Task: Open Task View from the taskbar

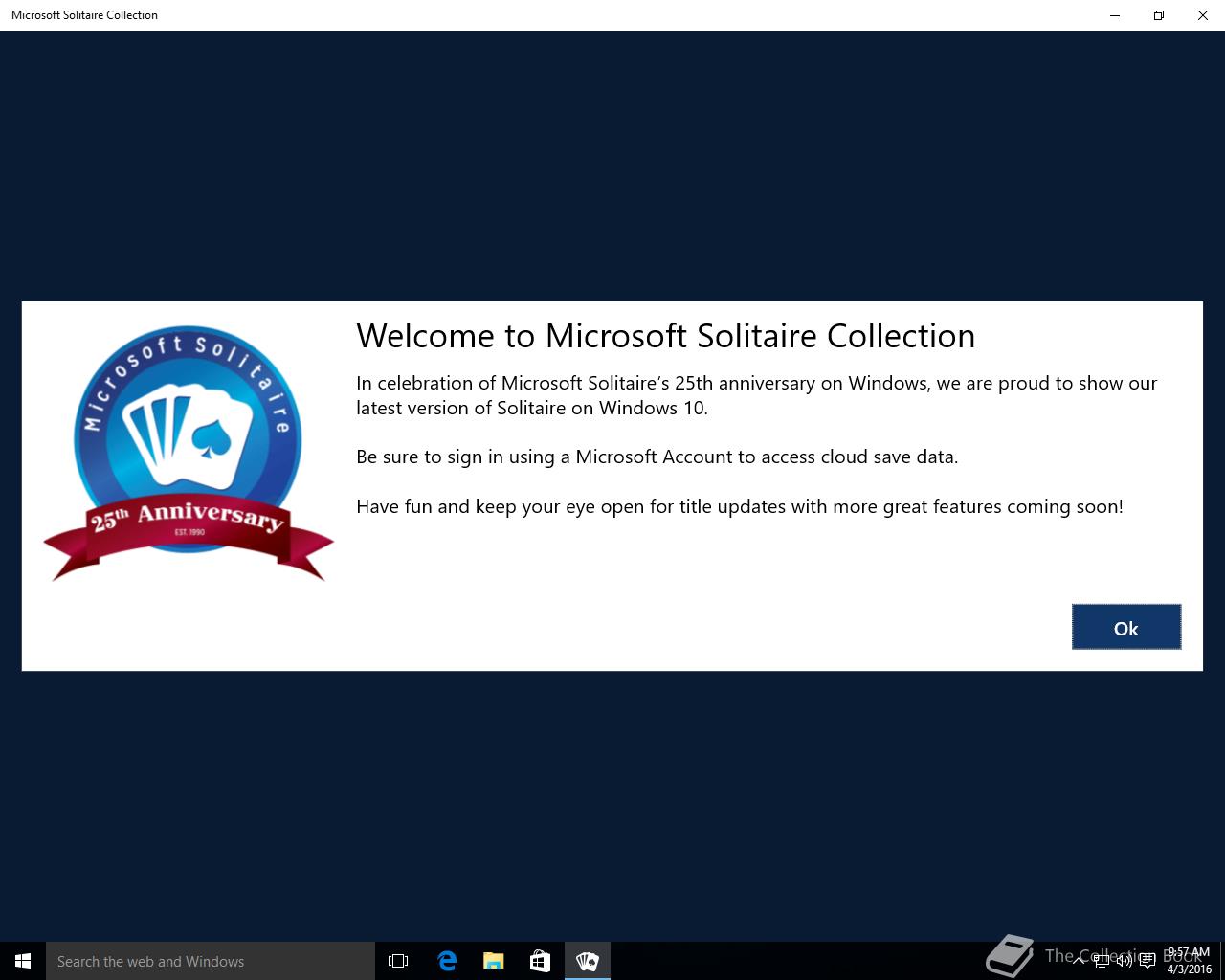Action: [398, 961]
